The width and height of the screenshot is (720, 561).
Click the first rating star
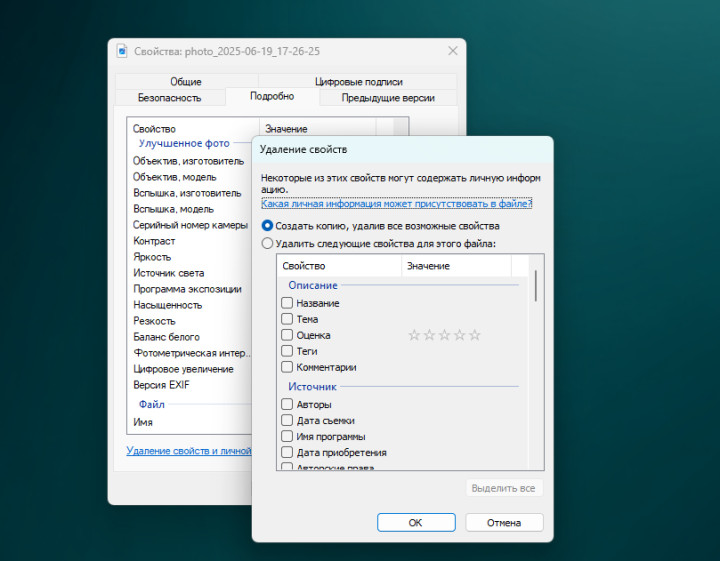414,335
